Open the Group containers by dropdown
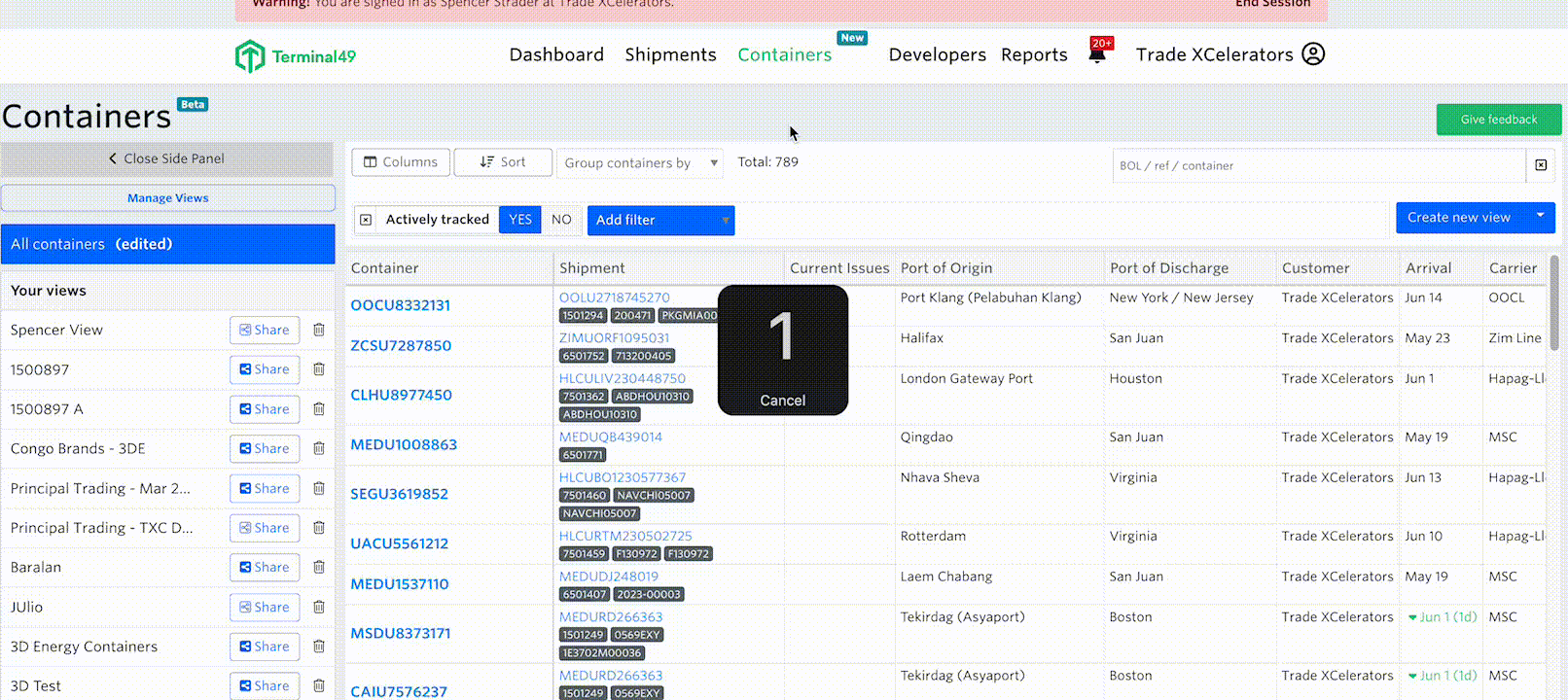This screenshot has height=700, width=1568. tap(641, 163)
